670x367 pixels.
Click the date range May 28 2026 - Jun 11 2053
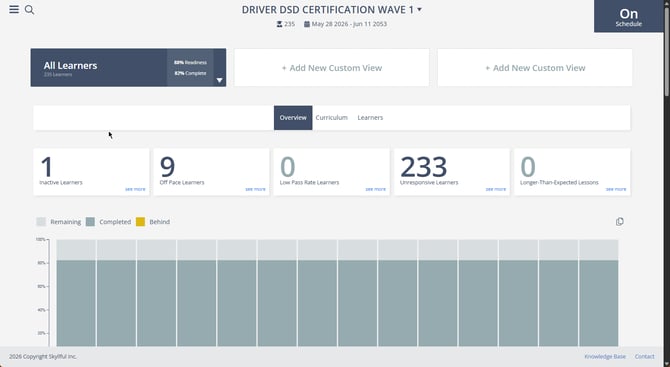pyautogui.click(x=349, y=24)
